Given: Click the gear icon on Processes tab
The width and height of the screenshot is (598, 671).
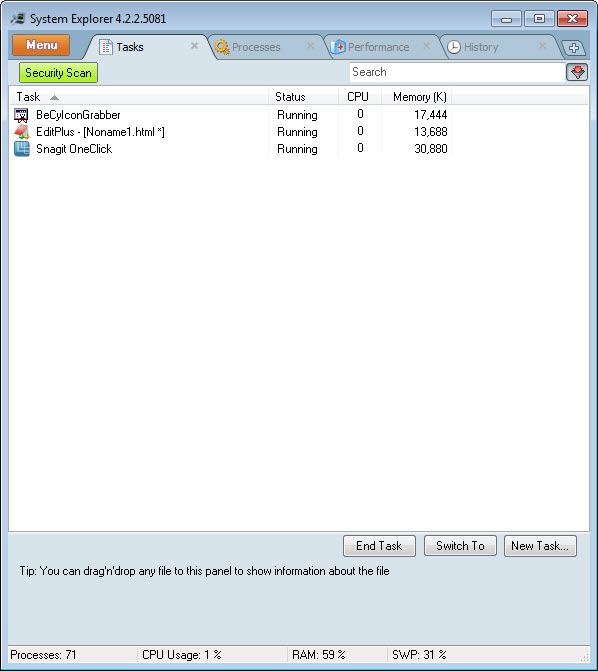Looking at the screenshot, I should point(222,47).
